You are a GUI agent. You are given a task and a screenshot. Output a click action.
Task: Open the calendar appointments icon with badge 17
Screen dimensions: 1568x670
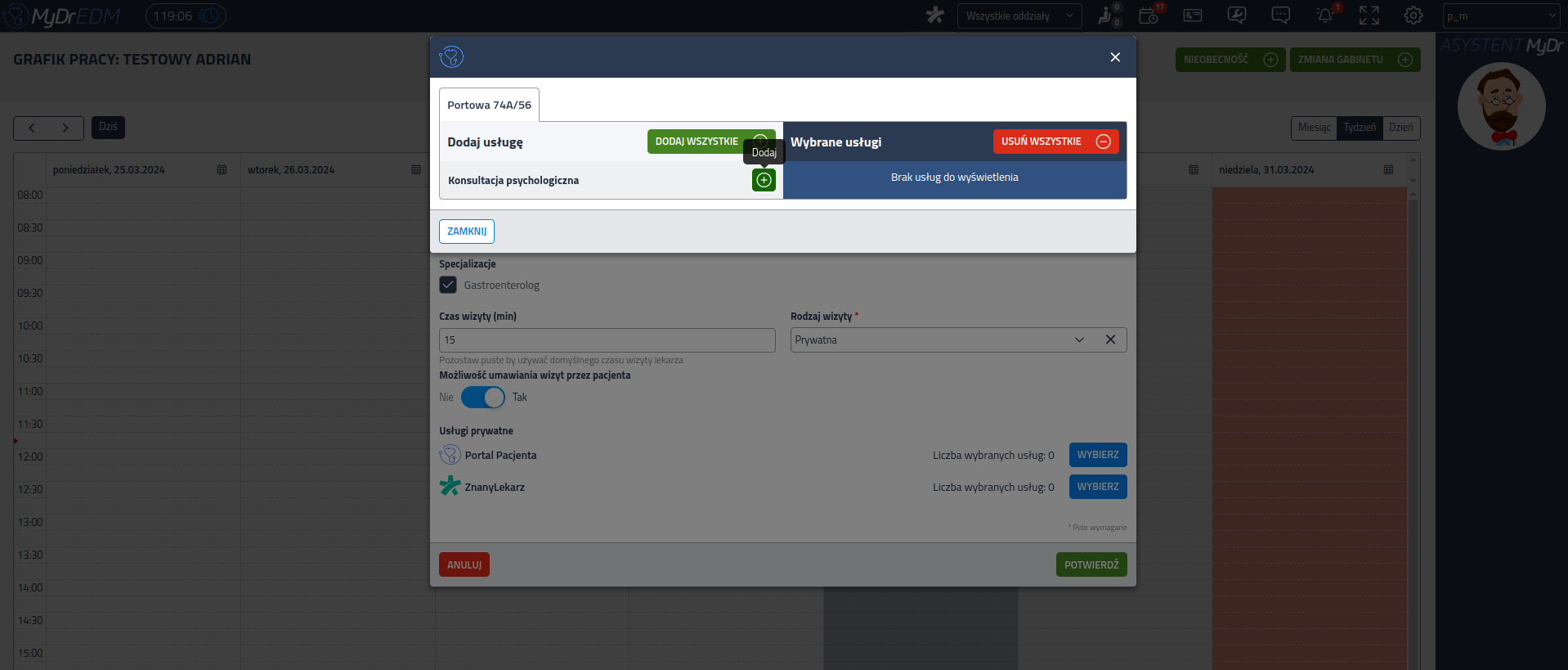click(1150, 16)
